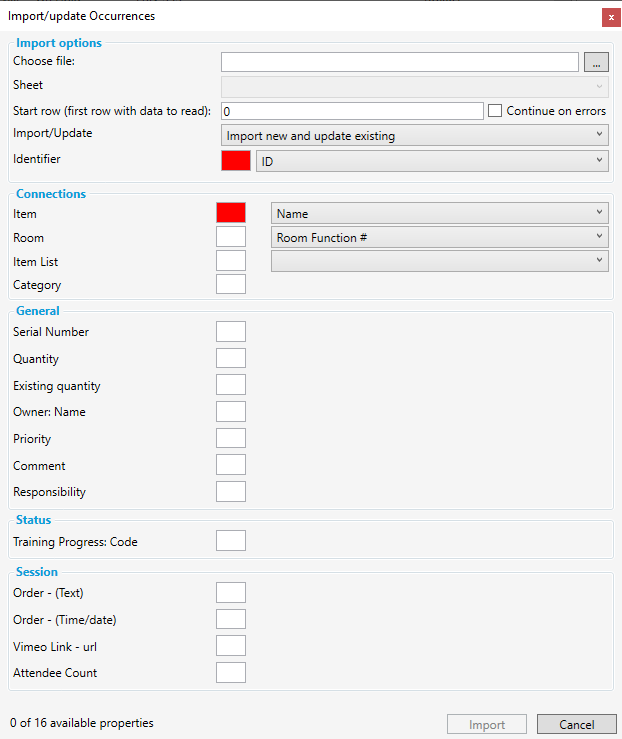Open the Item Name dropdown

pos(440,213)
